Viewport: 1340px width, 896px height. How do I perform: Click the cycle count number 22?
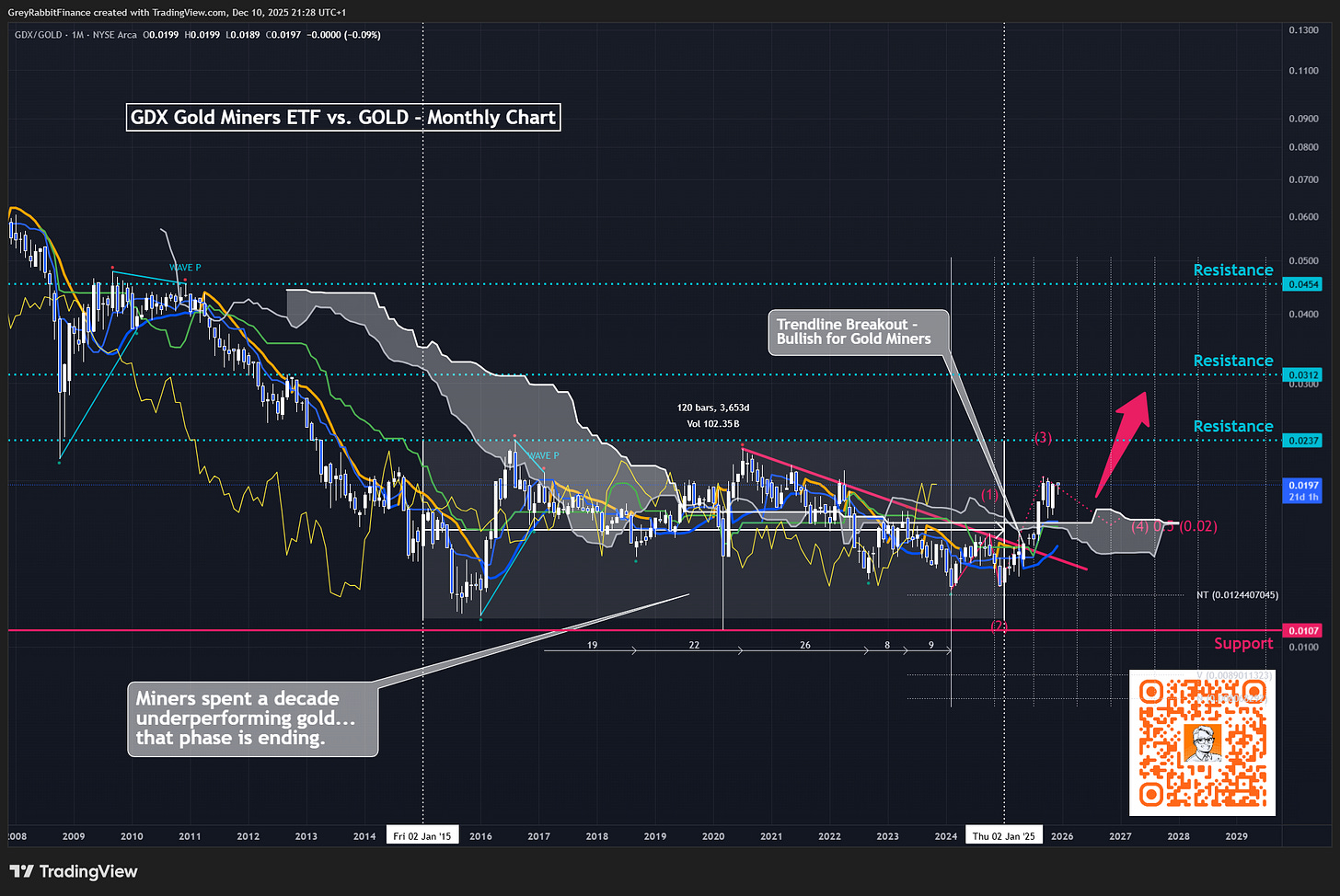(694, 645)
